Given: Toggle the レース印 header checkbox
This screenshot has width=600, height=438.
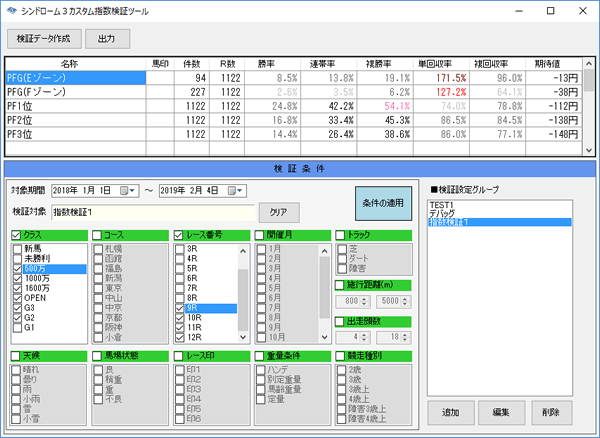Looking at the screenshot, I should coord(178,356).
